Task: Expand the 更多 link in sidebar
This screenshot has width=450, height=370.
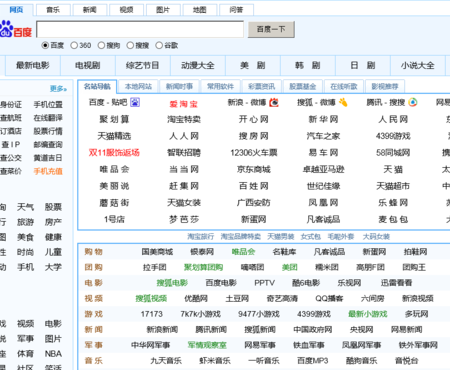Action: click(58, 89)
